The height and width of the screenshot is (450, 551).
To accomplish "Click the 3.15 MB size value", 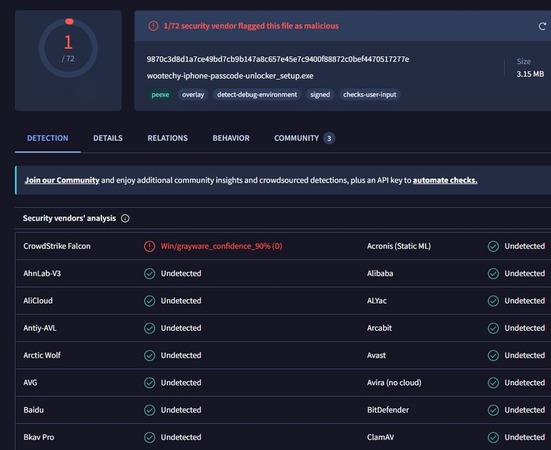I will point(530,74).
